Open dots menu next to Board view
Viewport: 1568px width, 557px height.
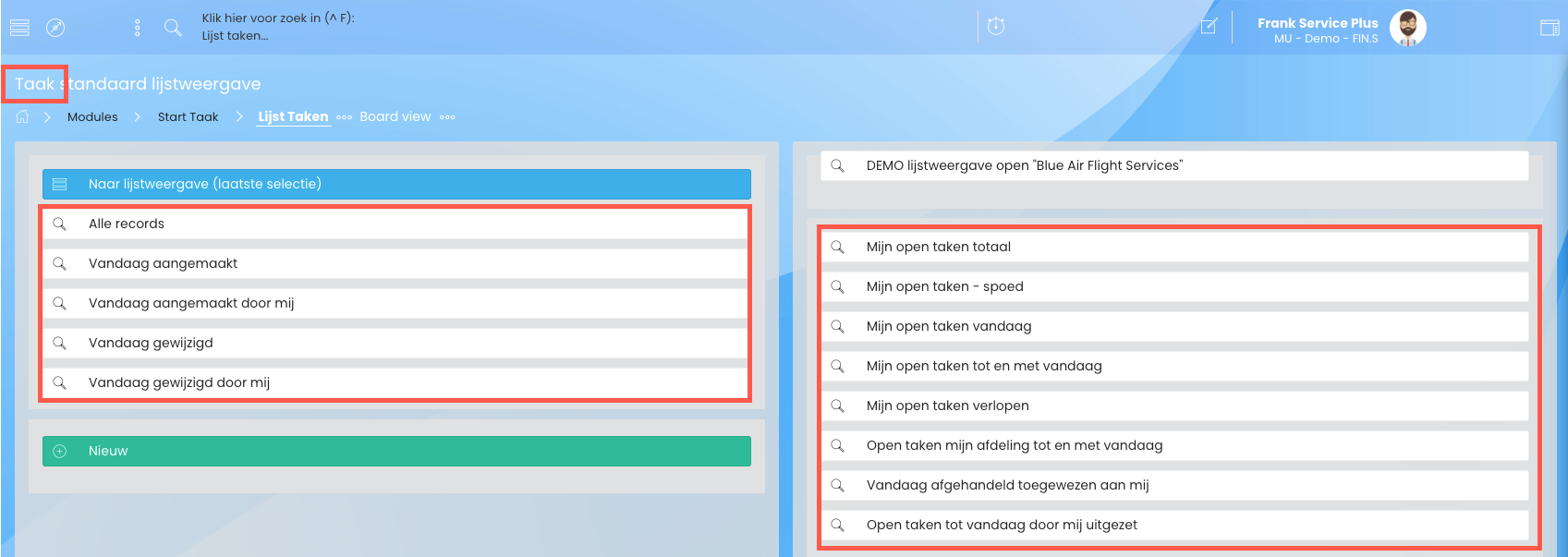pyautogui.click(x=447, y=117)
